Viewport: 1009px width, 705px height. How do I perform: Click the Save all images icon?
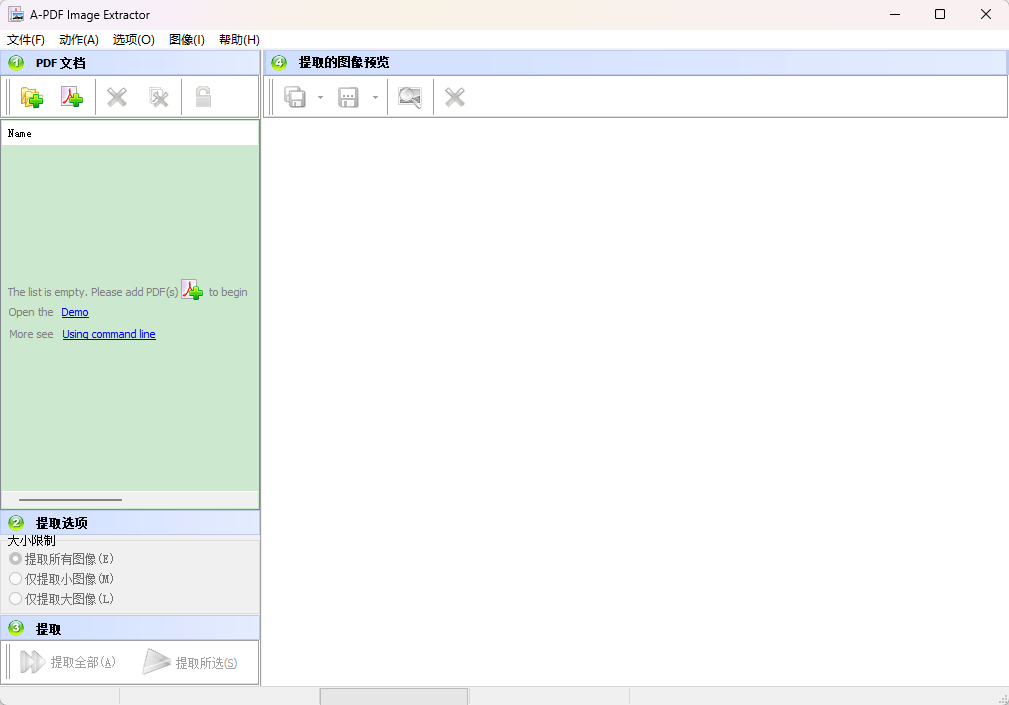coord(295,97)
